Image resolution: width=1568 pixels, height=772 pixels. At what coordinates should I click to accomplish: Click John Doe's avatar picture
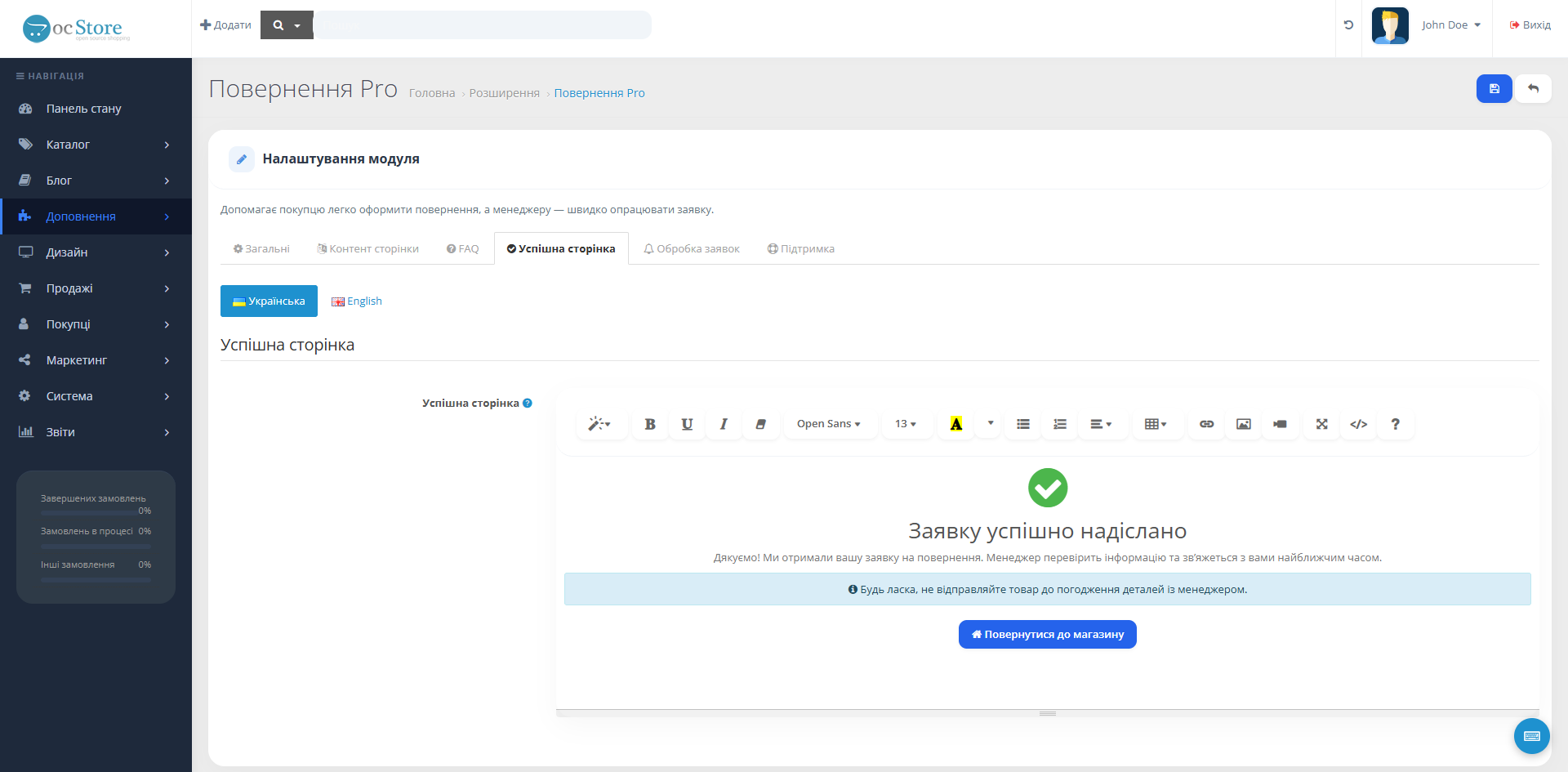[x=1390, y=25]
